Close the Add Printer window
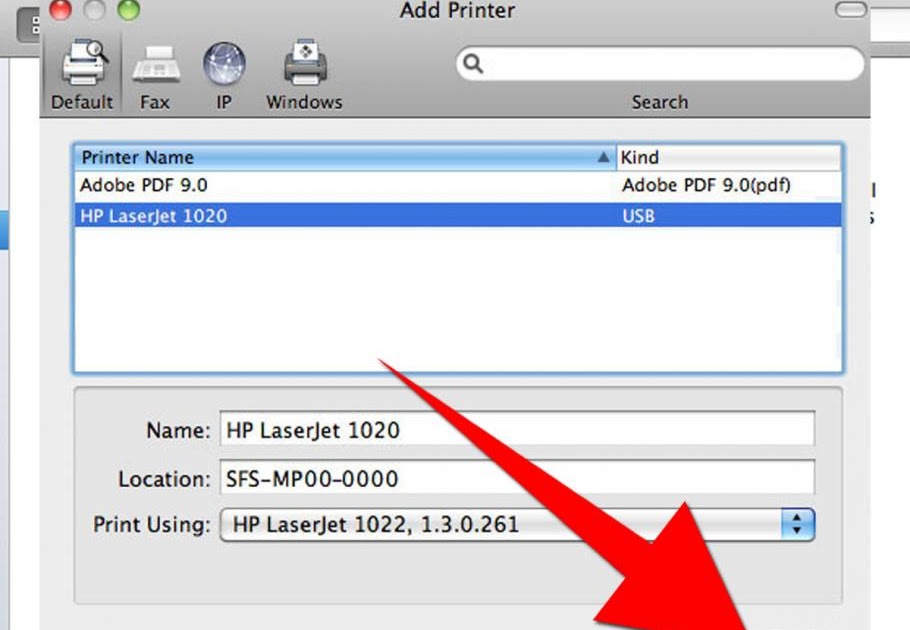The width and height of the screenshot is (910, 630). [x=60, y=8]
